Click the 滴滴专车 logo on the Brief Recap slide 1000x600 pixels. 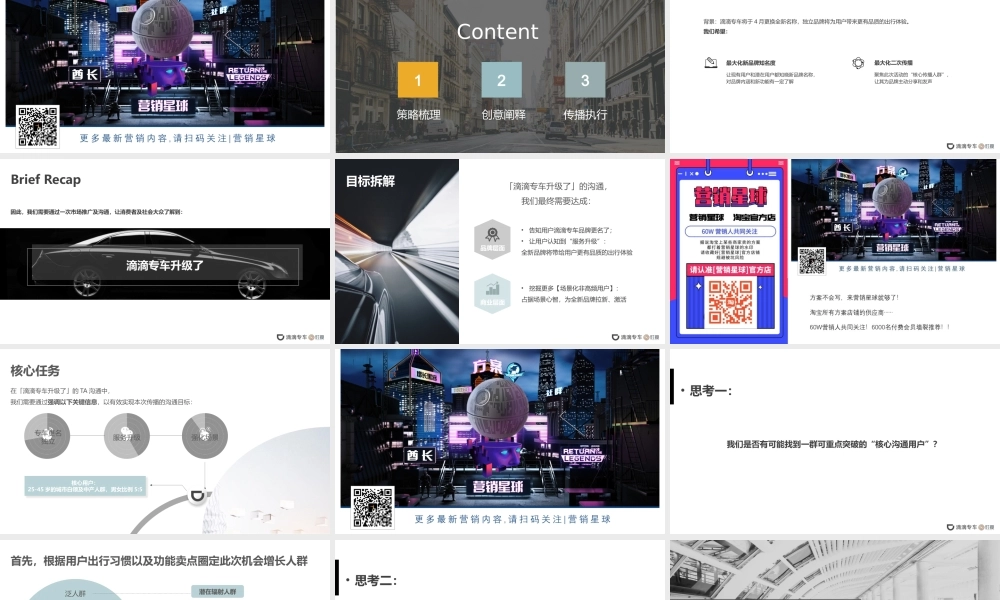[296, 336]
